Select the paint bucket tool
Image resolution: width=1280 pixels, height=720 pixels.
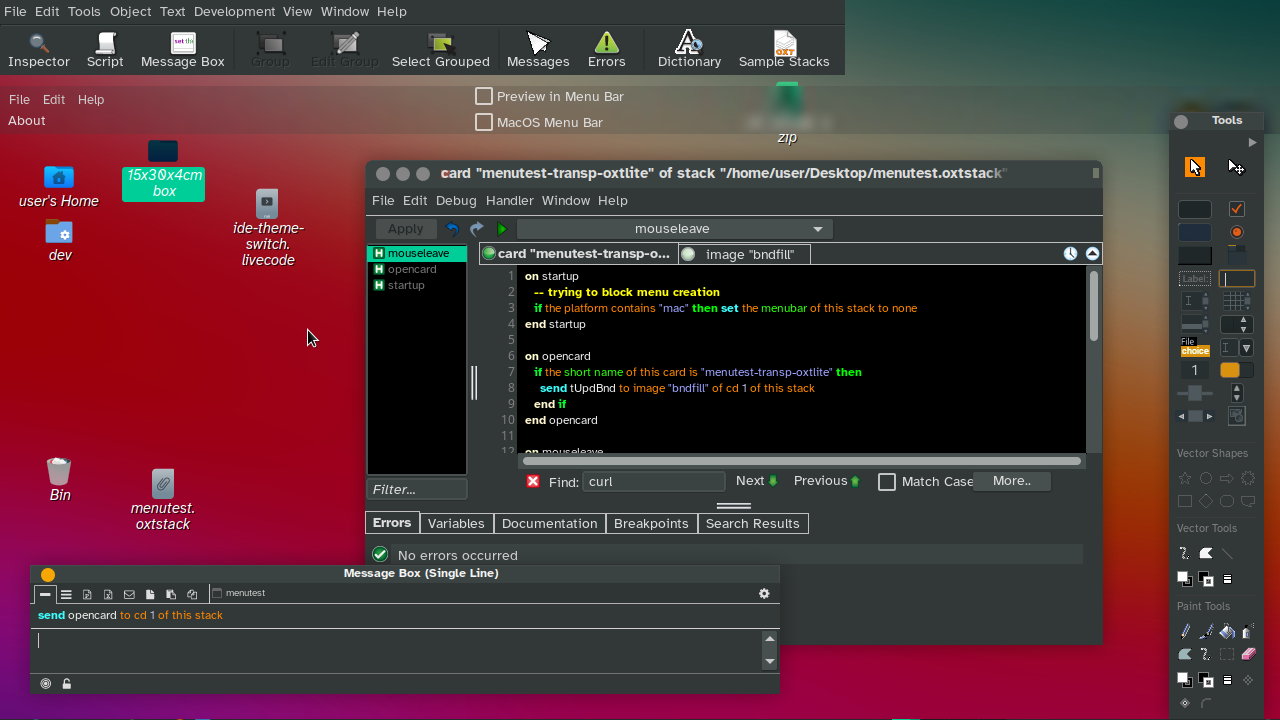point(1227,632)
